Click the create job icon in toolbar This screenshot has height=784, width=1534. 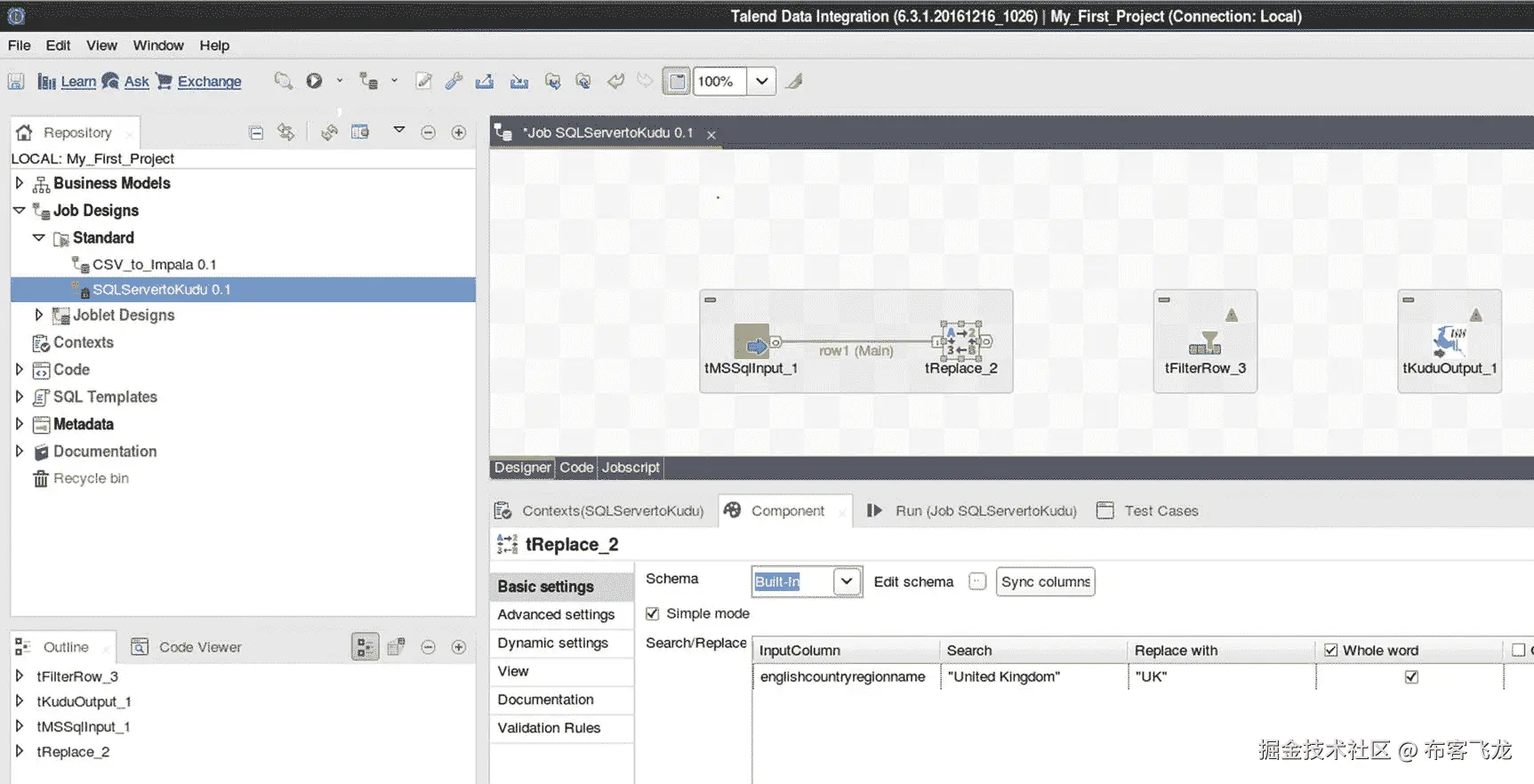[368, 81]
